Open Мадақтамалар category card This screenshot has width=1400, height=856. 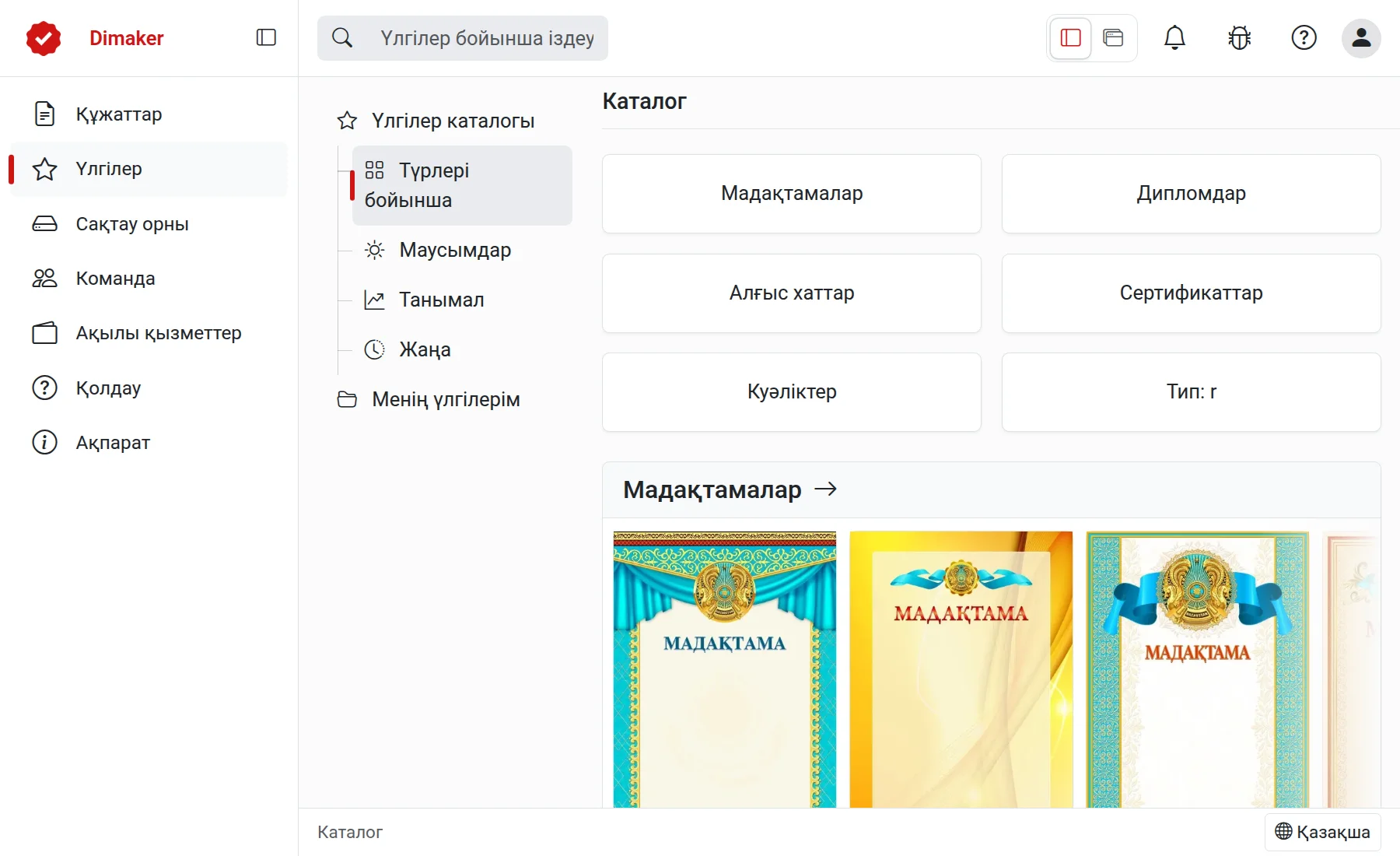792,193
